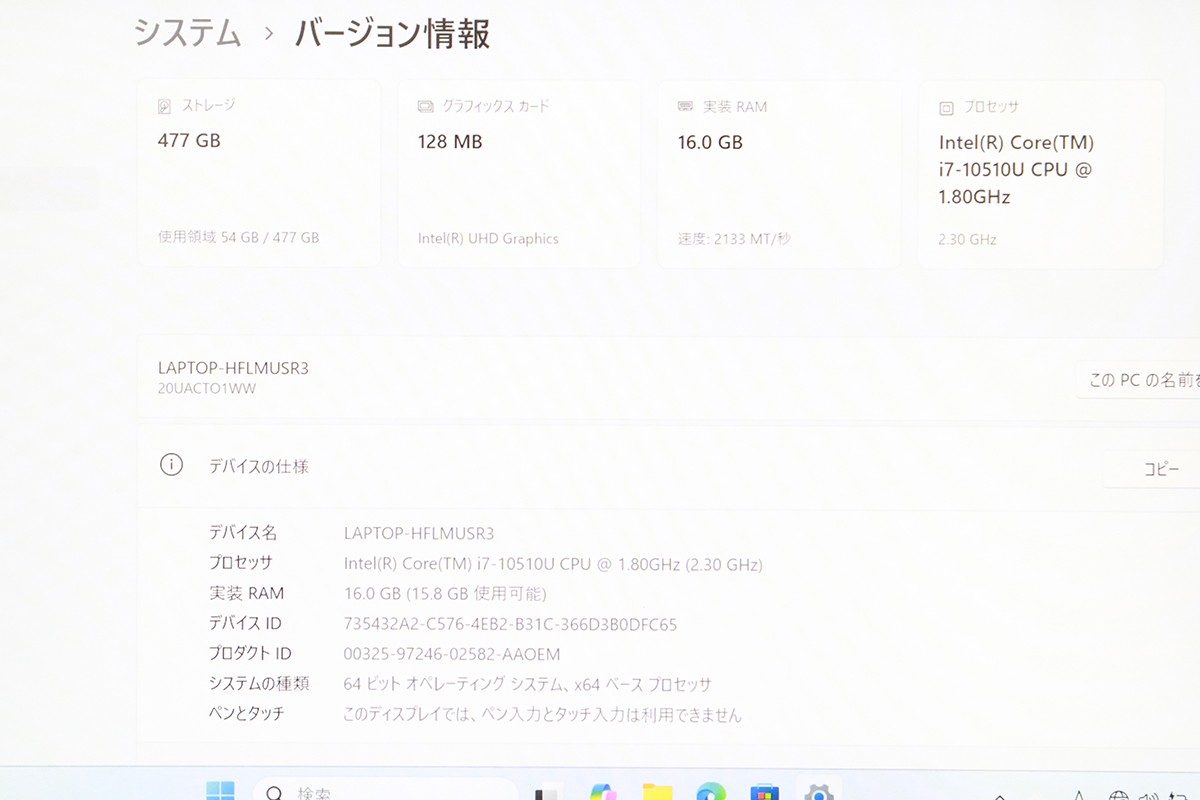1200x800 pixels.
Task: Open Microsoft Edge from the taskbar
Action: (711, 791)
